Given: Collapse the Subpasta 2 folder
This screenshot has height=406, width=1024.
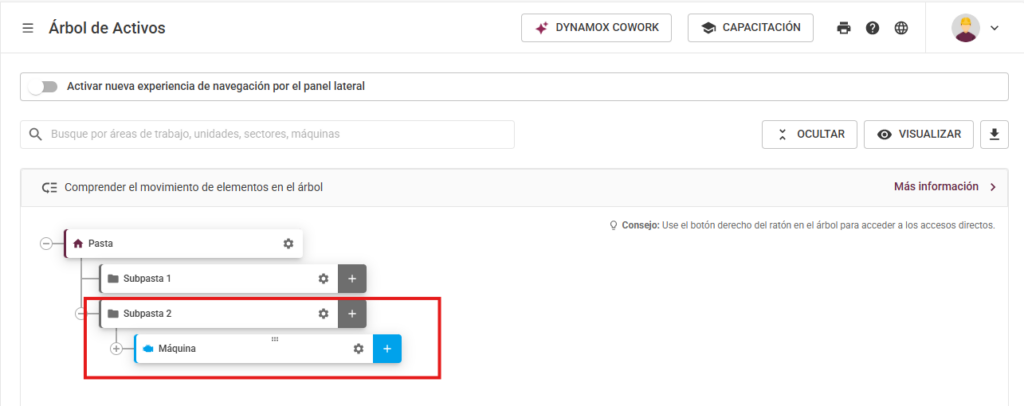Looking at the screenshot, I should point(81,313).
